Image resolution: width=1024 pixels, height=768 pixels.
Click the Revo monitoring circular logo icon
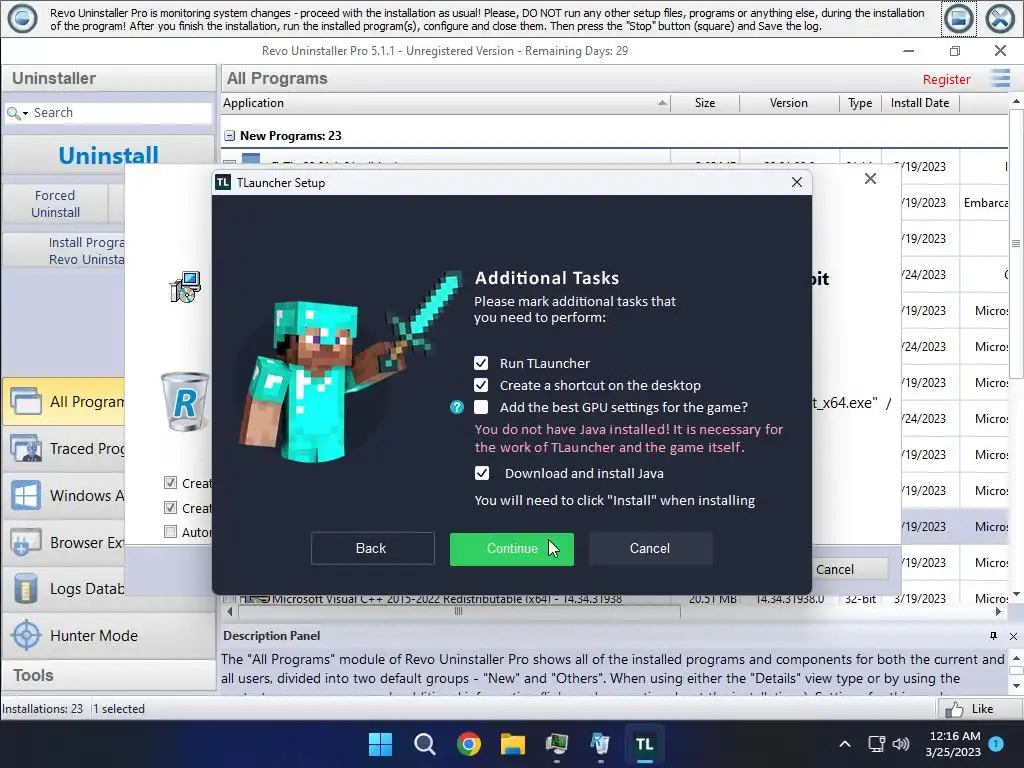point(22,18)
